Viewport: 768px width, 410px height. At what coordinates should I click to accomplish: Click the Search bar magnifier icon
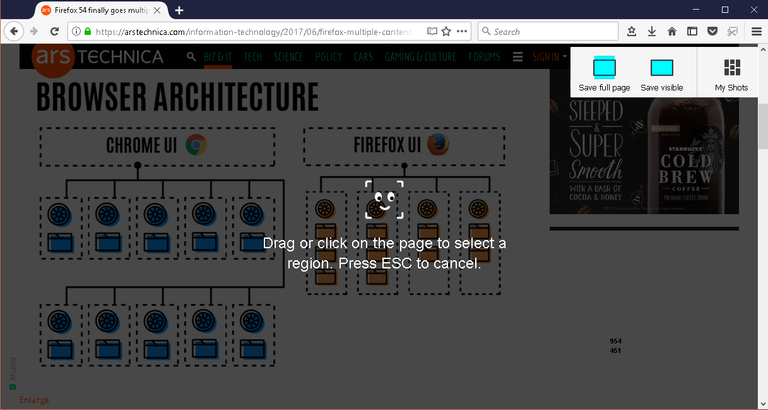tap(486, 31)
